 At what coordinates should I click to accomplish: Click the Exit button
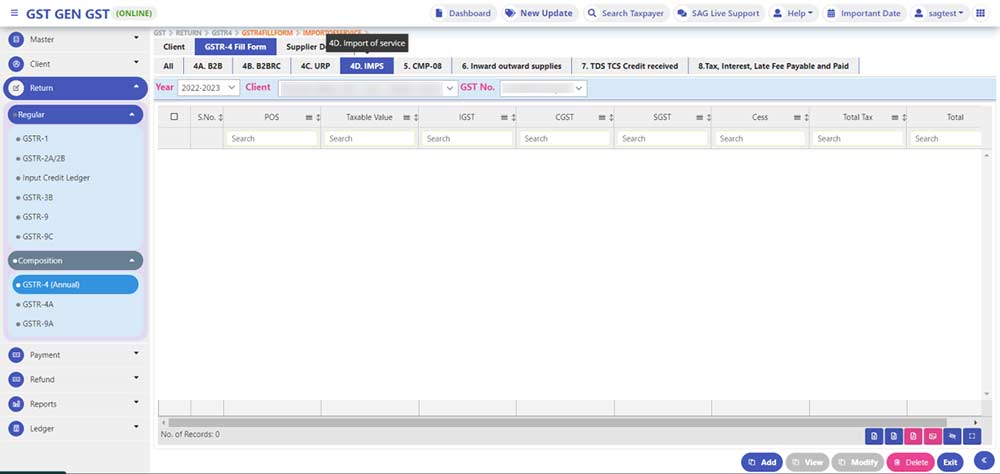click(x=950, y=462)
